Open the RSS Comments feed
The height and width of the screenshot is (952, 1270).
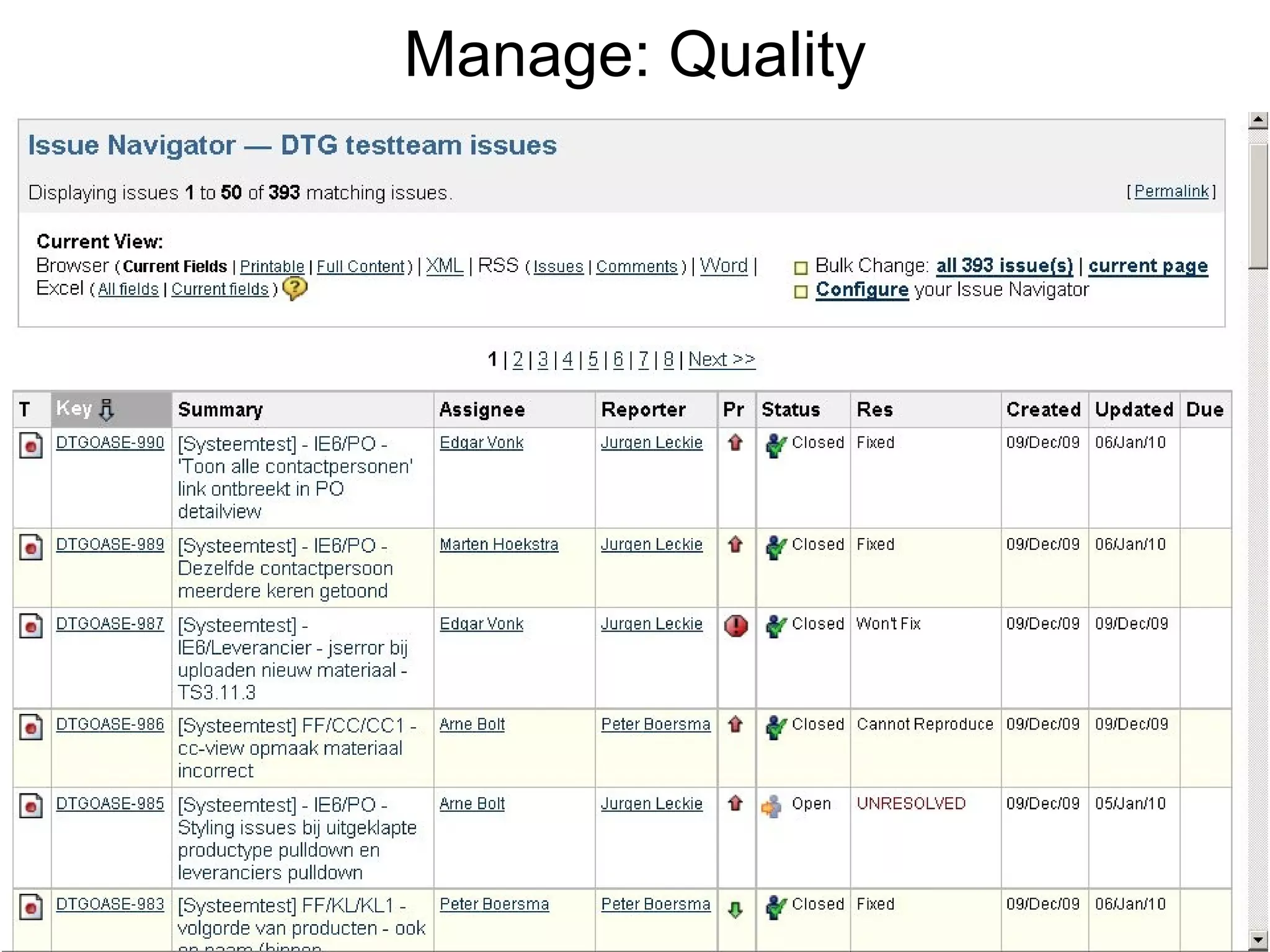[637, 267]
